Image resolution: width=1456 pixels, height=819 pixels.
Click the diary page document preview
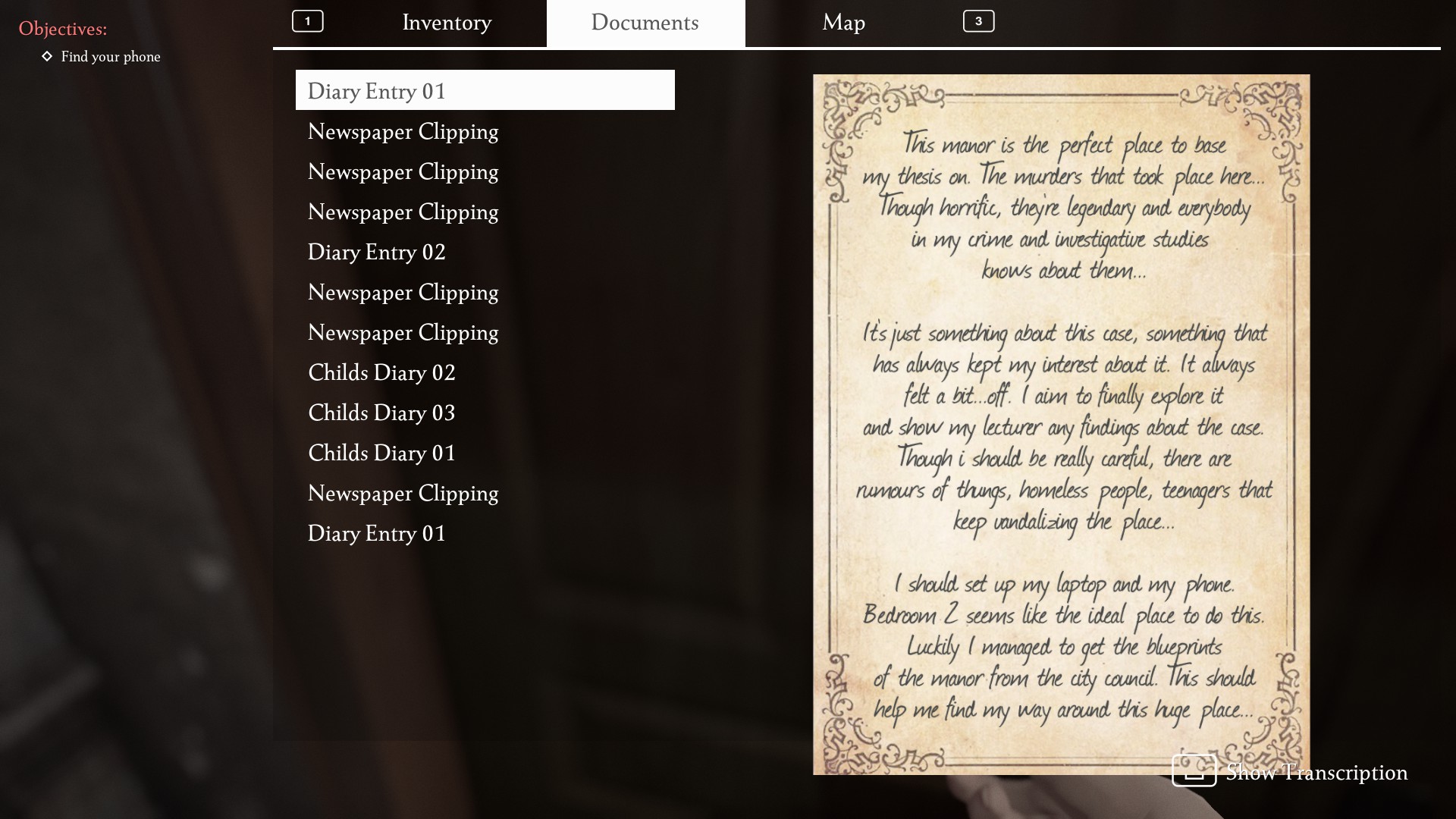tap(1061, 425)
